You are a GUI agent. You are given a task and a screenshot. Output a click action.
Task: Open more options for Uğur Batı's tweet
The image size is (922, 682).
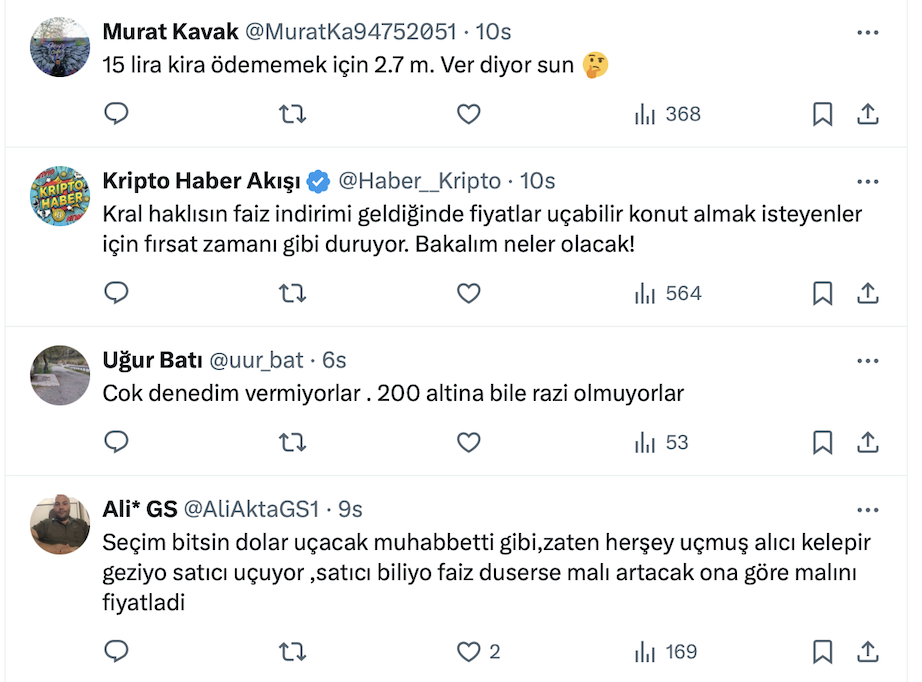(x=867, y=360)
